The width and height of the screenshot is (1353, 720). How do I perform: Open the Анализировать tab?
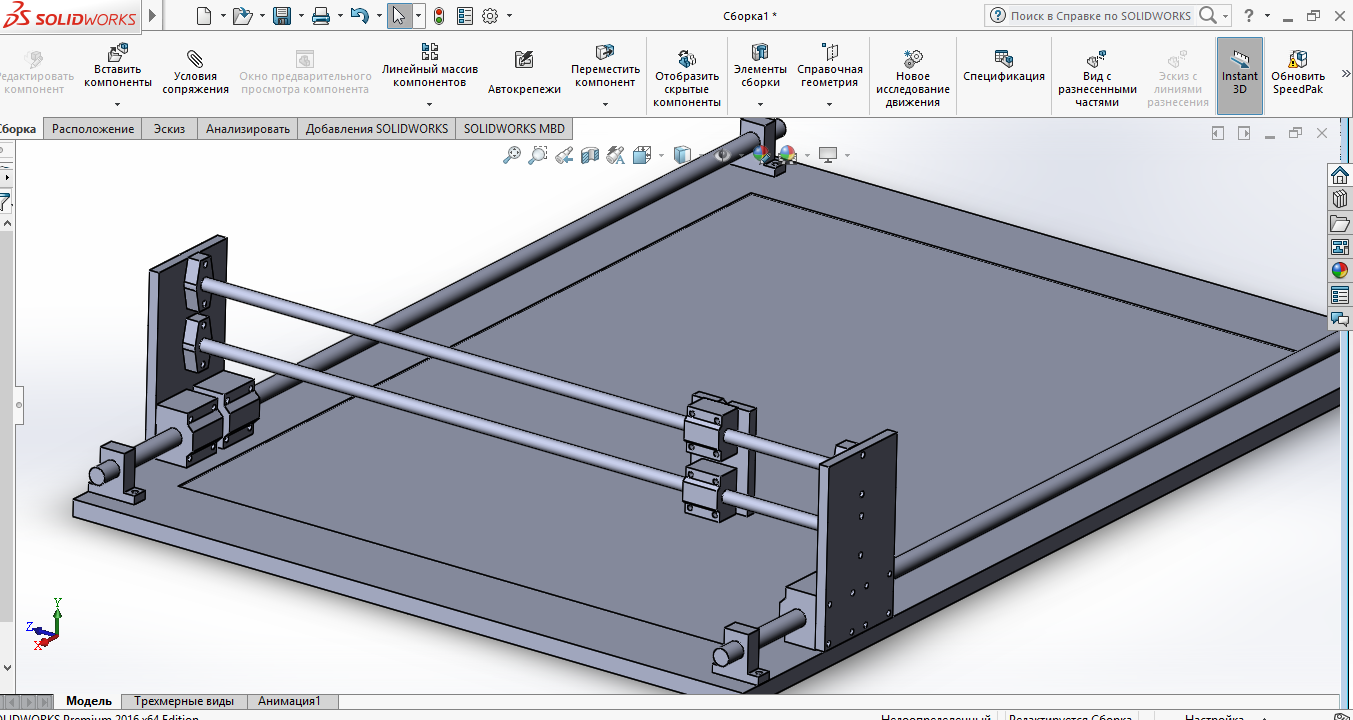click(247, 128)
